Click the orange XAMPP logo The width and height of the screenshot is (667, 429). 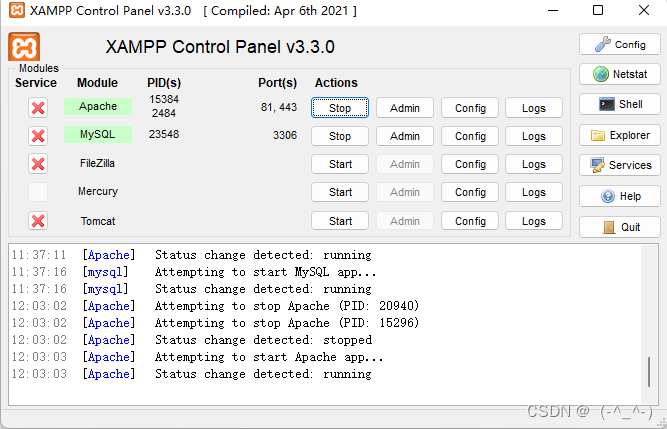coord(24,47)
